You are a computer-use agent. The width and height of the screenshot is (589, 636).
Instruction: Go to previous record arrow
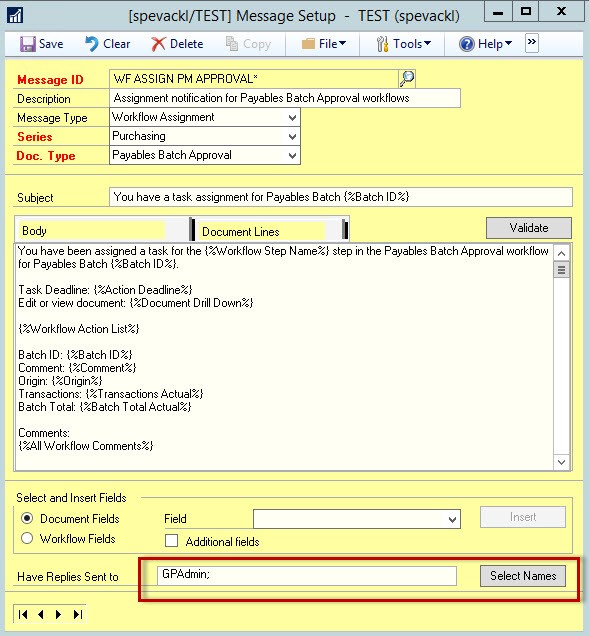click(41, 614)
